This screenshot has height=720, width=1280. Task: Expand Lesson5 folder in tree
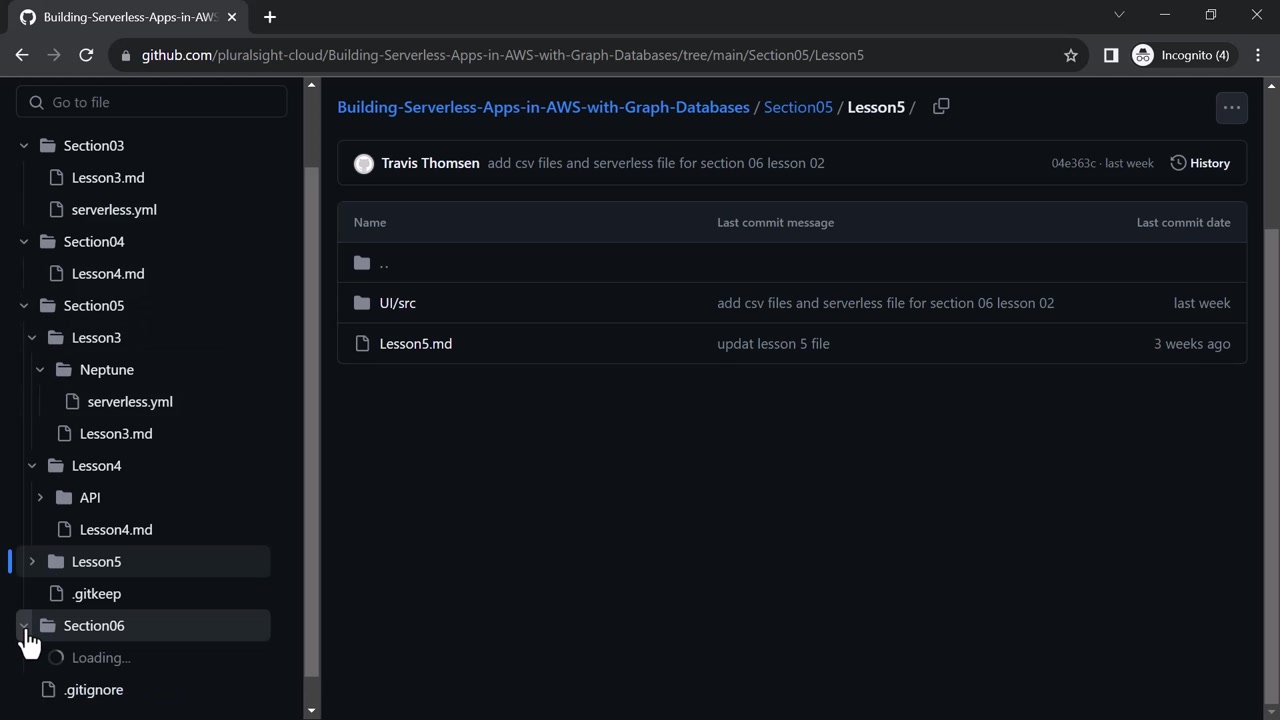[x=32, y=562]
